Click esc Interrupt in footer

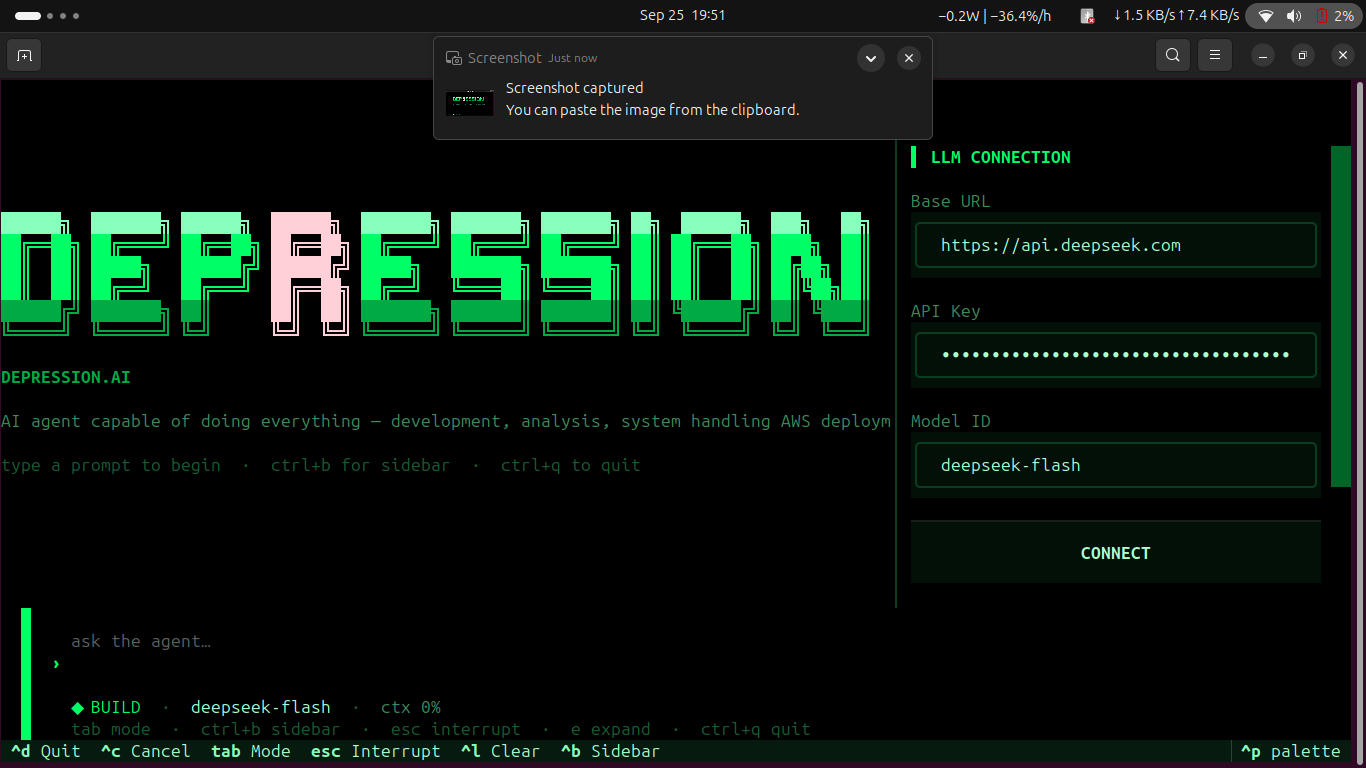376,751
